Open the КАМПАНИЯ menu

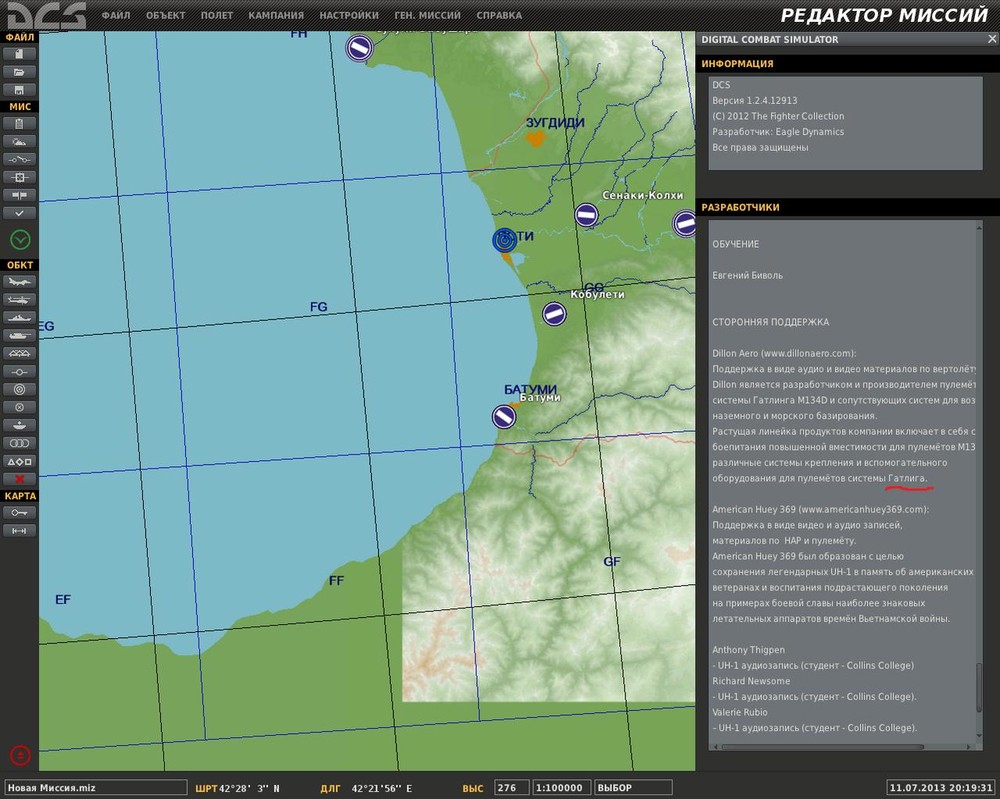[276, 15]
